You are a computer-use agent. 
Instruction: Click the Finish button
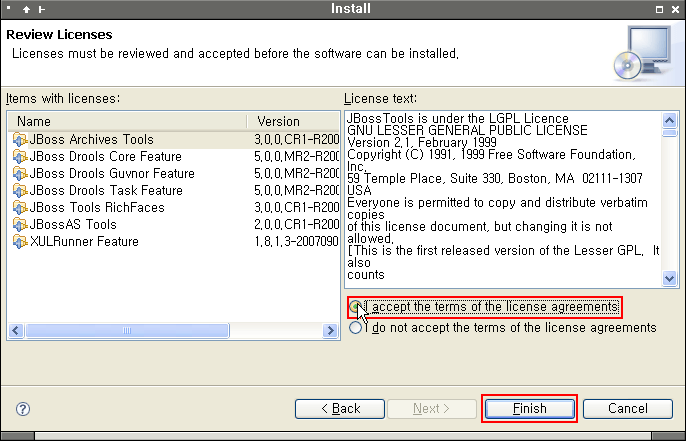coord(529,409)
